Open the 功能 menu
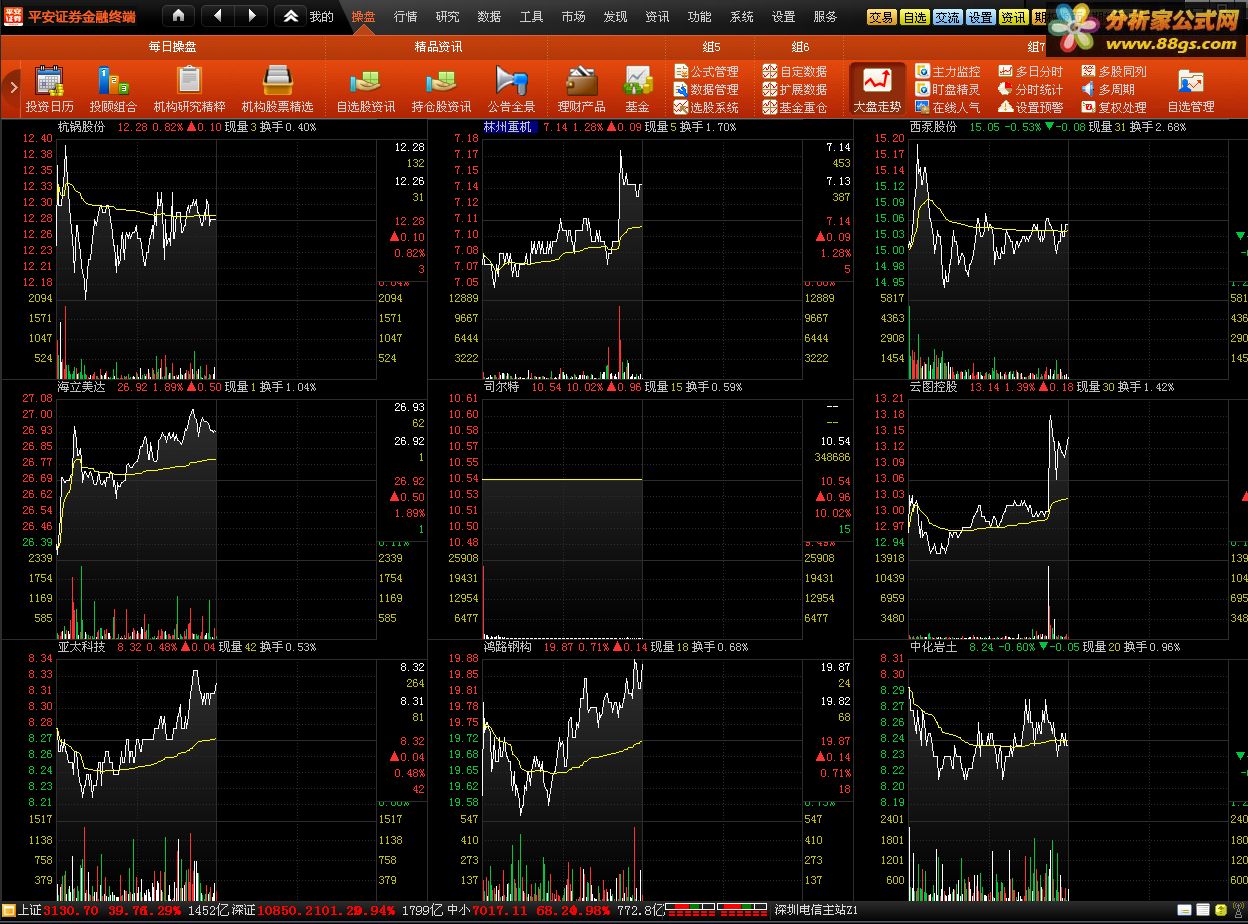Image resolution: width=1248 pixels, height=924 pixels. (x=699, y=17)
